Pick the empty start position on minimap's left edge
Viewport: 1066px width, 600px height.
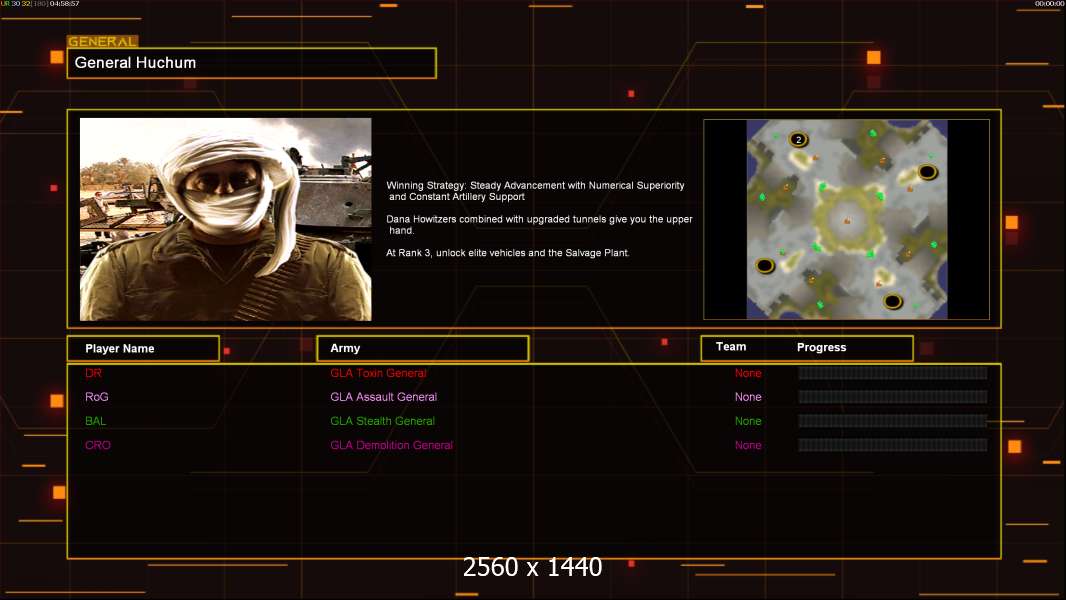point(765,265)
